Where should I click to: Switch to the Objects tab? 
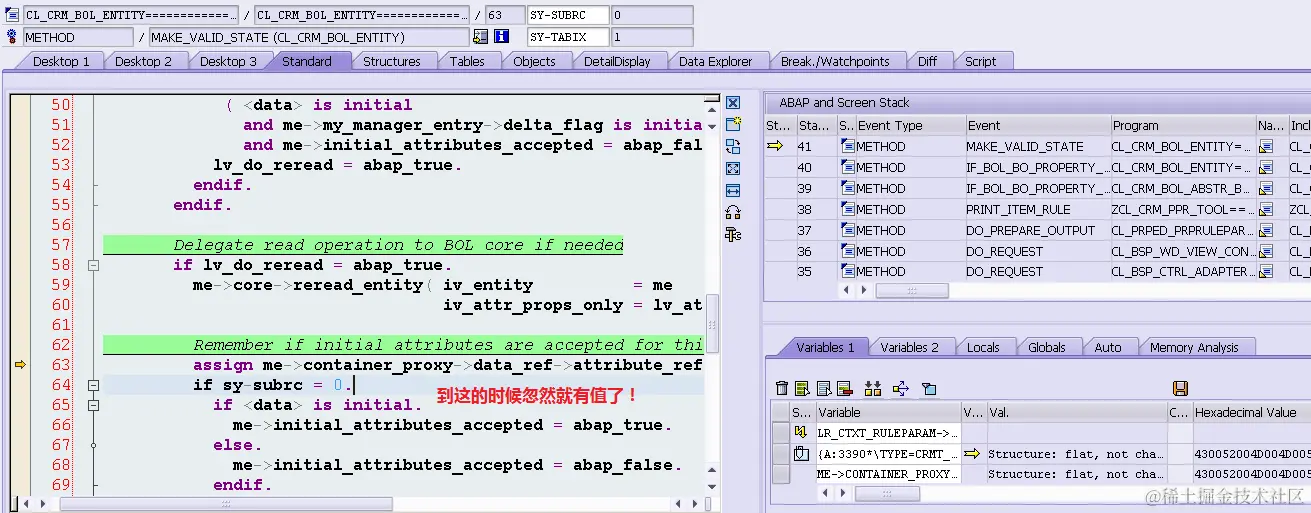pos(534,61)
